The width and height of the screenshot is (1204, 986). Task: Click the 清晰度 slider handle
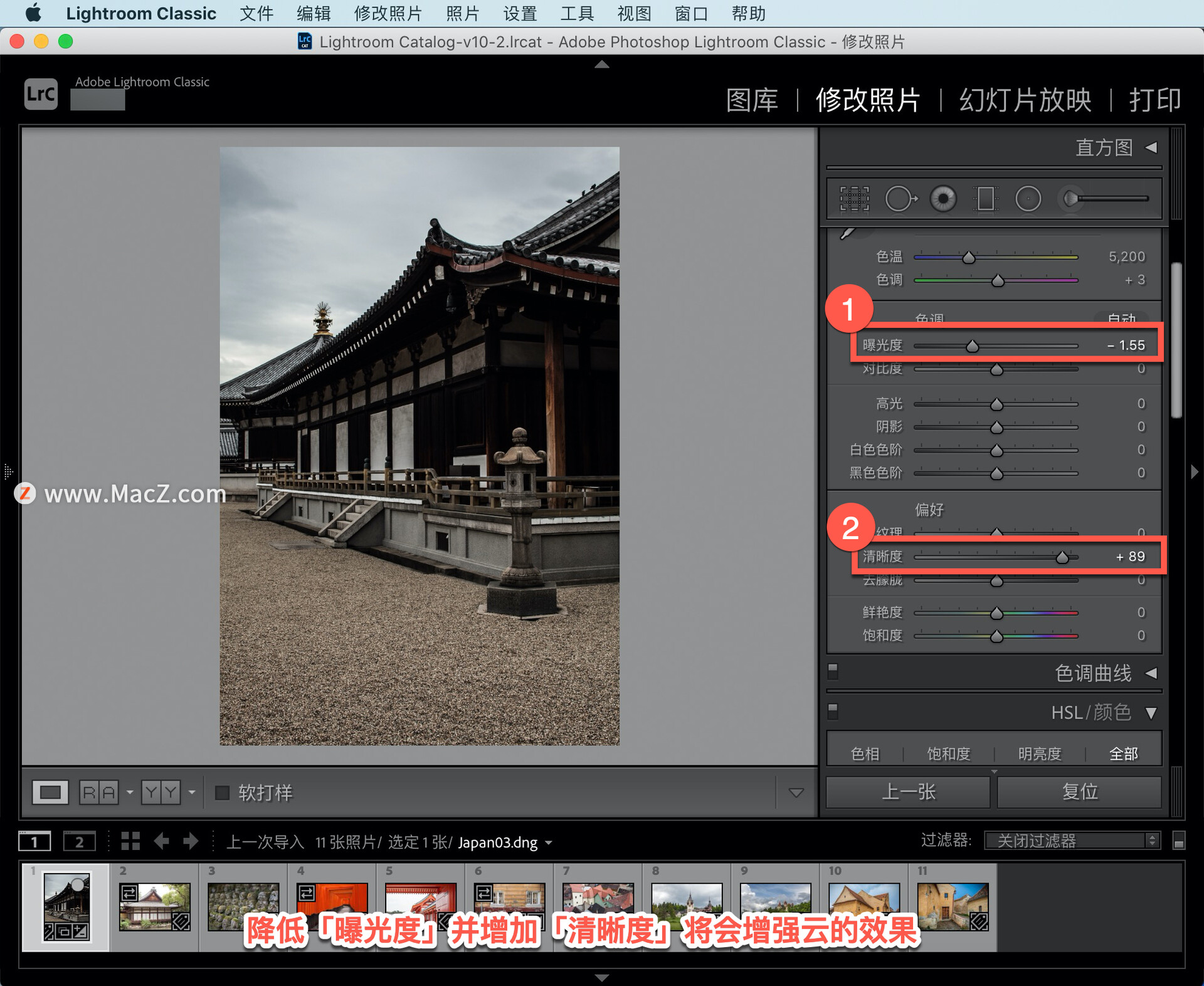1062,557
